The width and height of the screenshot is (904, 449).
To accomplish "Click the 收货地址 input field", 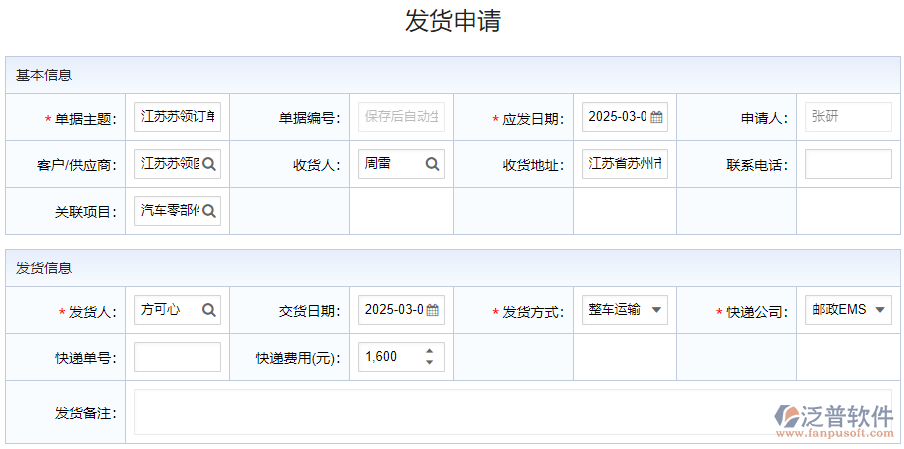I will [625, 164].
